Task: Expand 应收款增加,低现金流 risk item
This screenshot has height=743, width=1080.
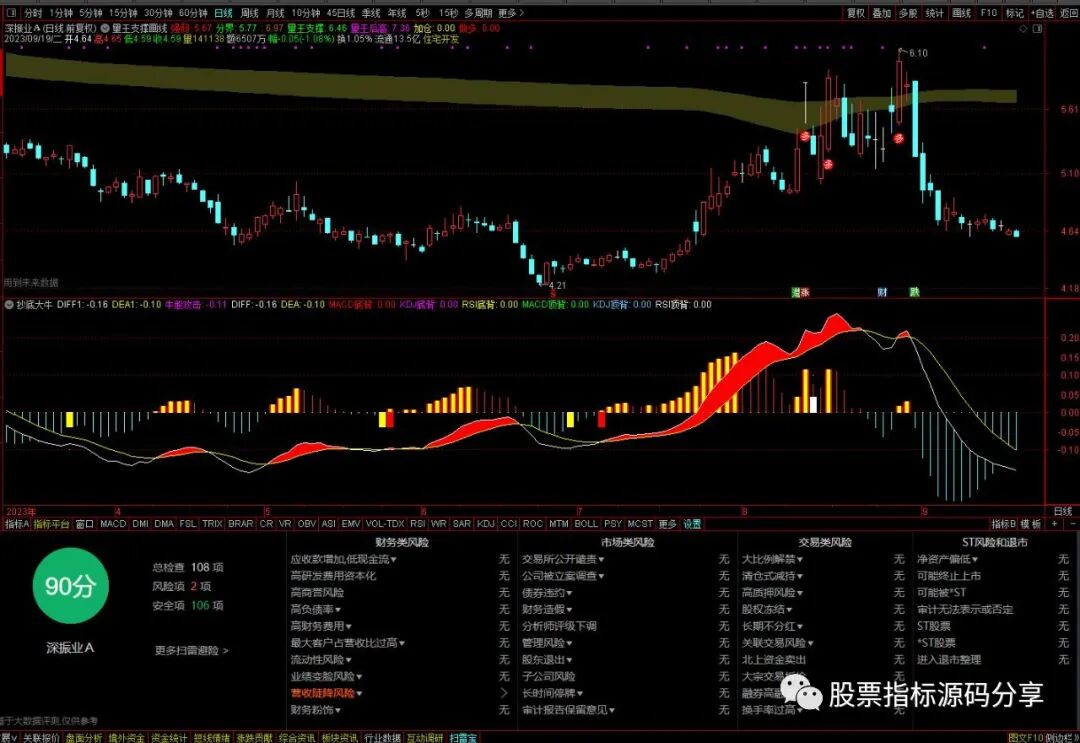Action: [343, 559]
